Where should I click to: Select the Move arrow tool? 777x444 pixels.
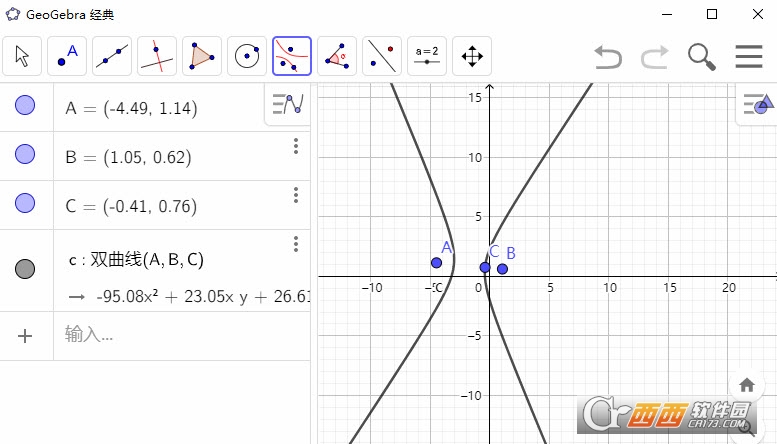(x=22, y=56)
